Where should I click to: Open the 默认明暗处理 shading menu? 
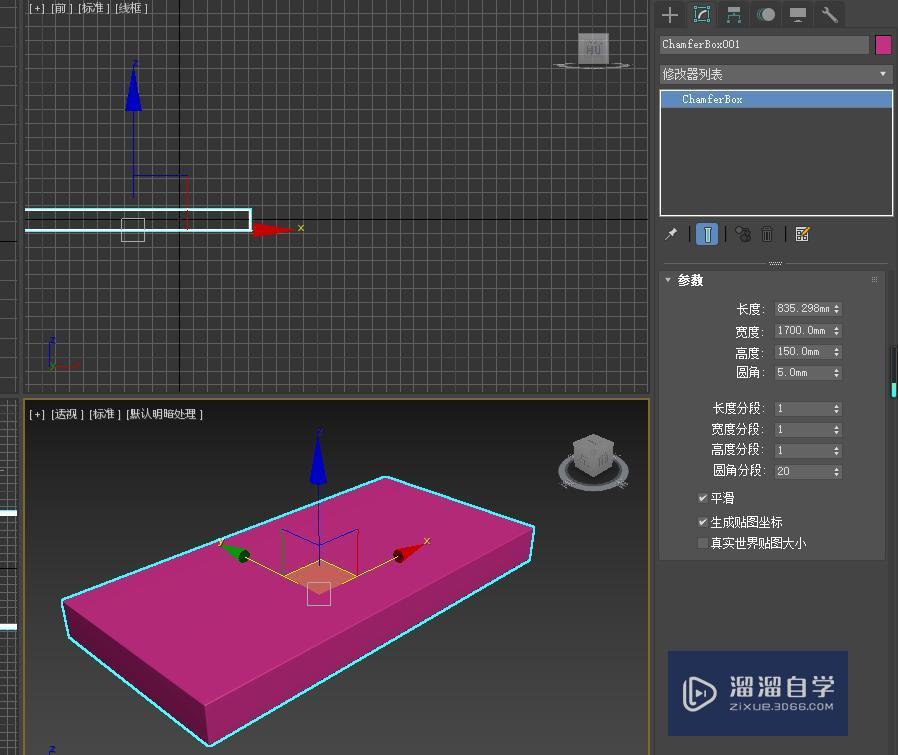(x=164, y=414)
